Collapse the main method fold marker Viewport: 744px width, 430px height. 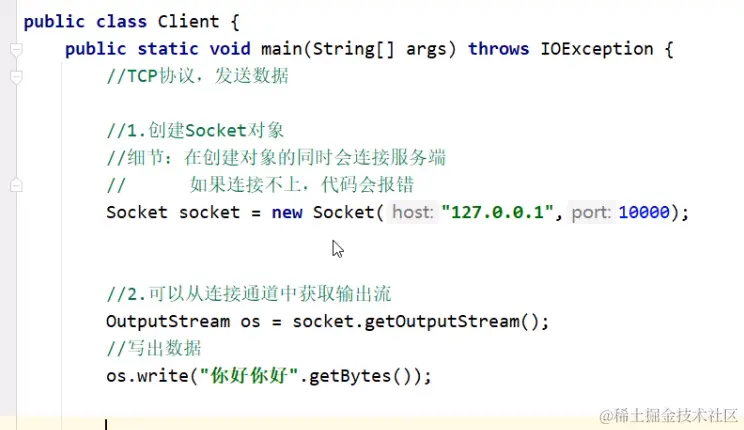point(16,49)
